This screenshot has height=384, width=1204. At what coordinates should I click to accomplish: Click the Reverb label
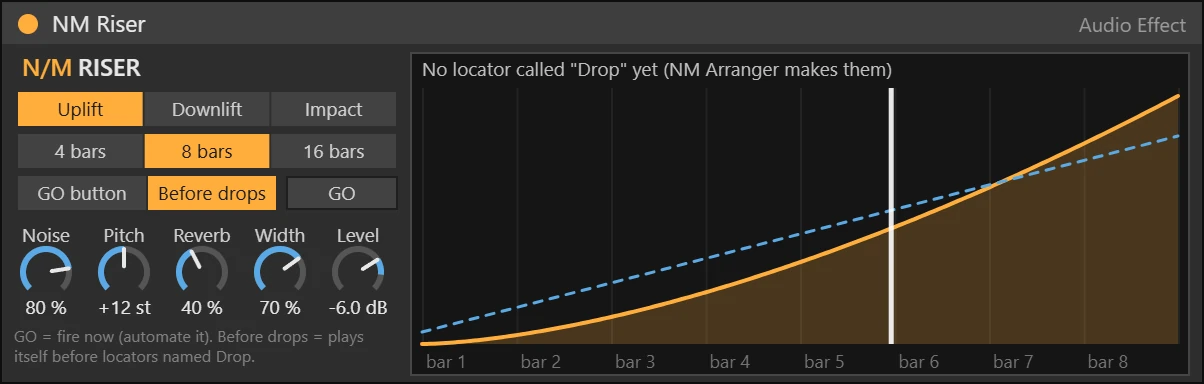click(x=202, y=236)
